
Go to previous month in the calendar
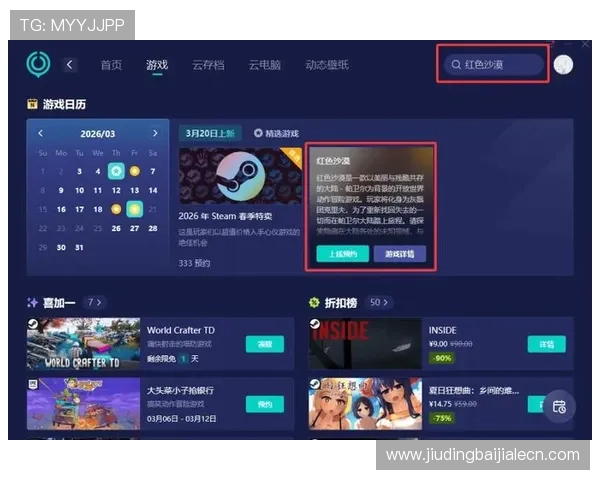pyautogui.click(x=40, y=133)
